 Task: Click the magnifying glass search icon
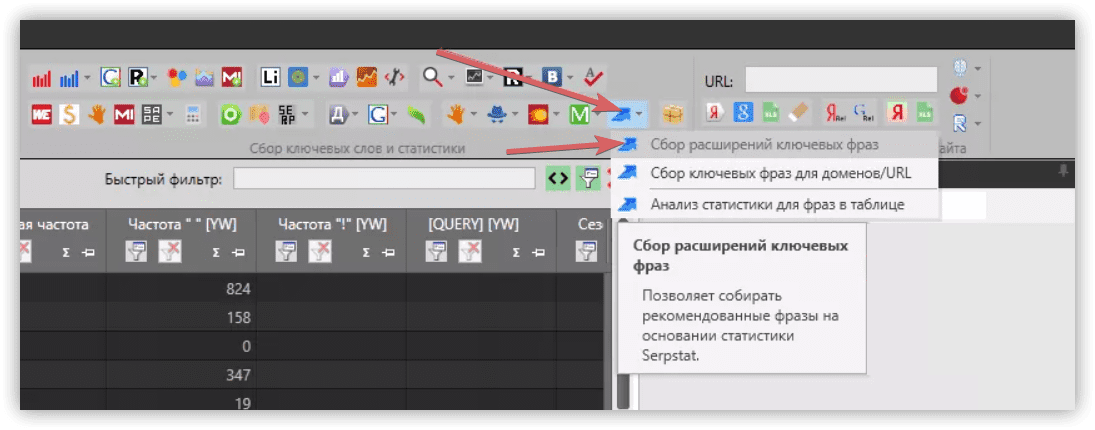pos(433,77)
